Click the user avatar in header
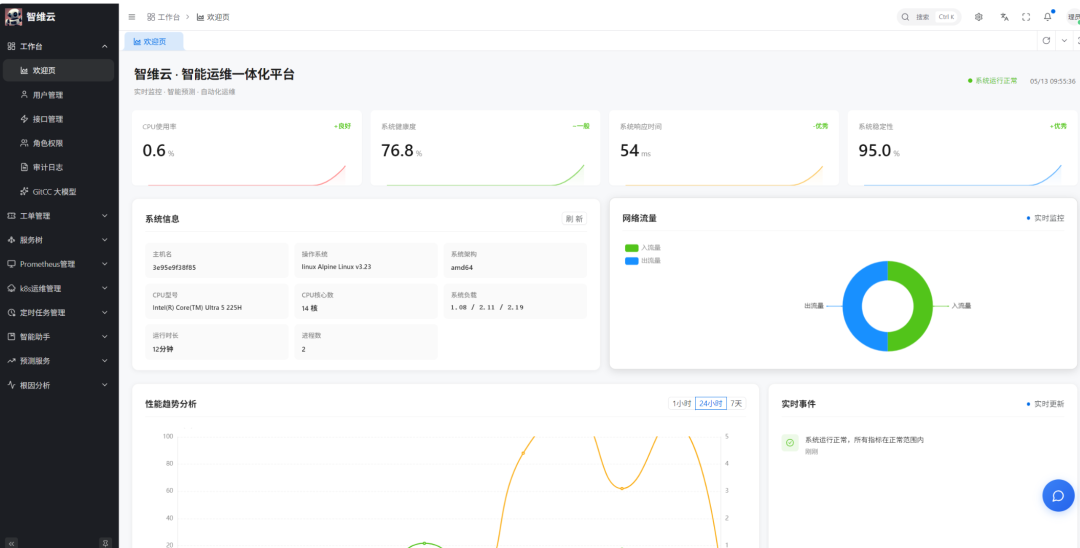The image size is (1080, 548). tap(1073, 17)
